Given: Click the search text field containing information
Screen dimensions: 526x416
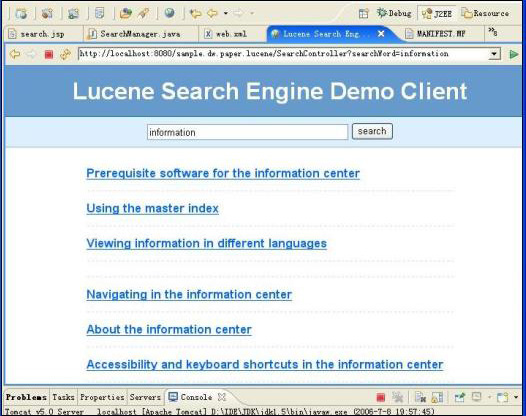Looking at the screenshot, I should [247, 132].
